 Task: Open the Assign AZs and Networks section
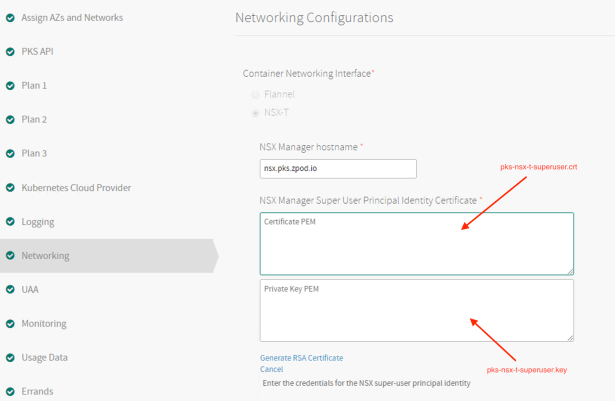(71, 17)
